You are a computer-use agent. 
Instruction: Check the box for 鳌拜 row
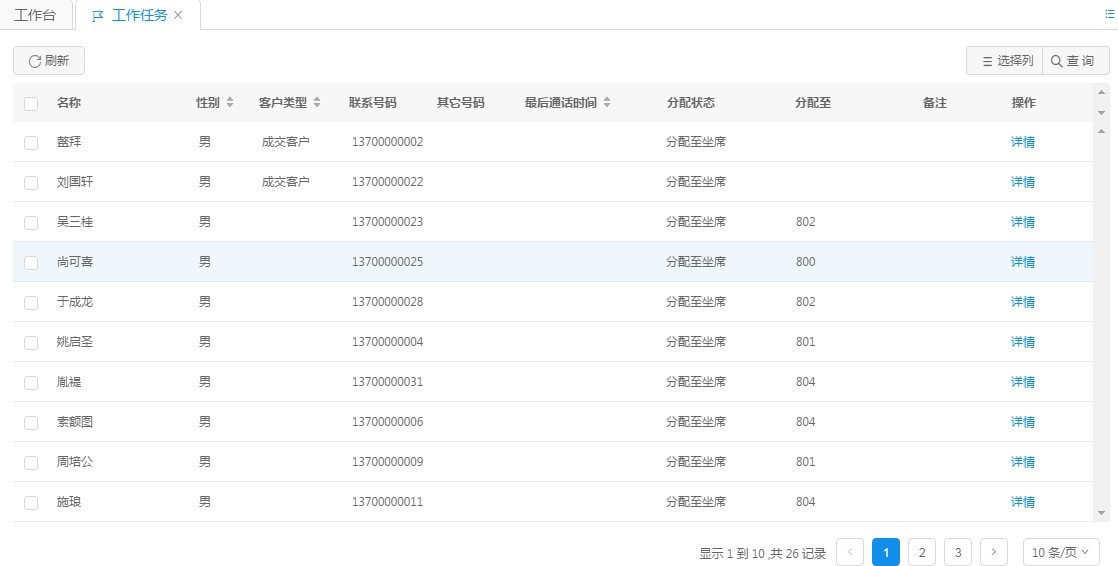pos(31,143)
